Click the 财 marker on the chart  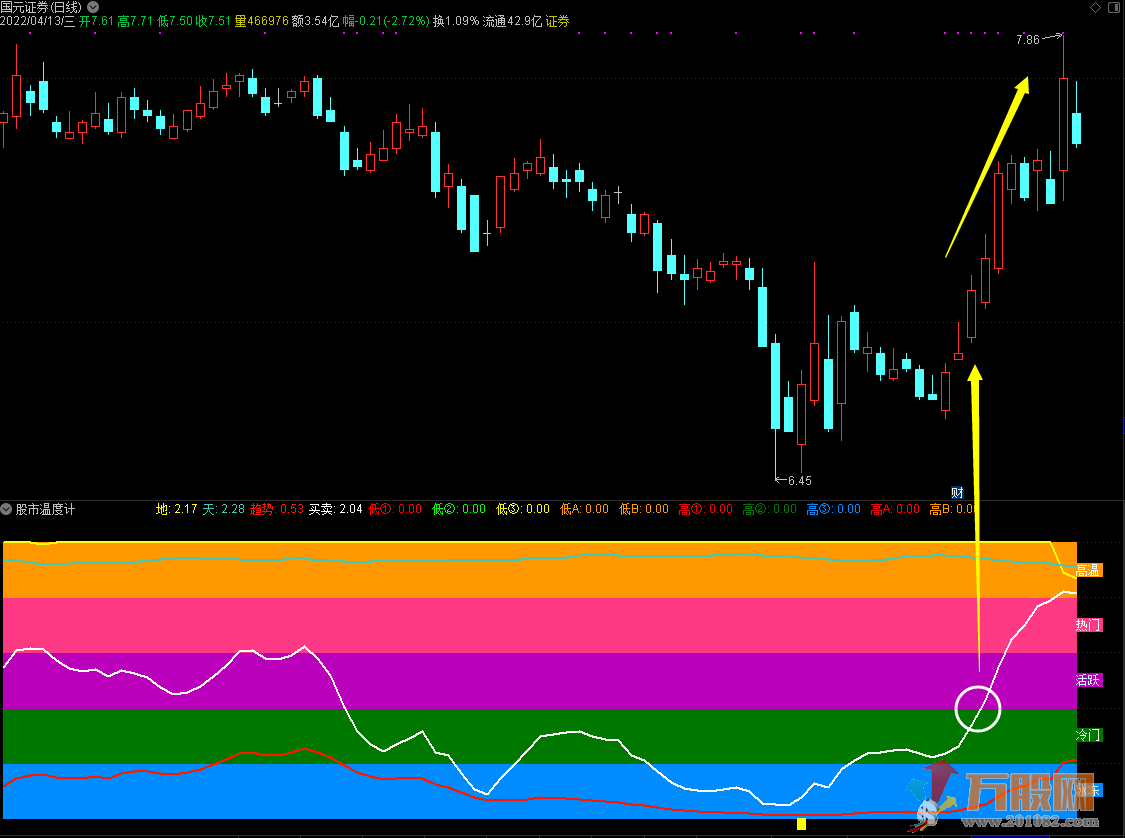[x=957, y=492]
